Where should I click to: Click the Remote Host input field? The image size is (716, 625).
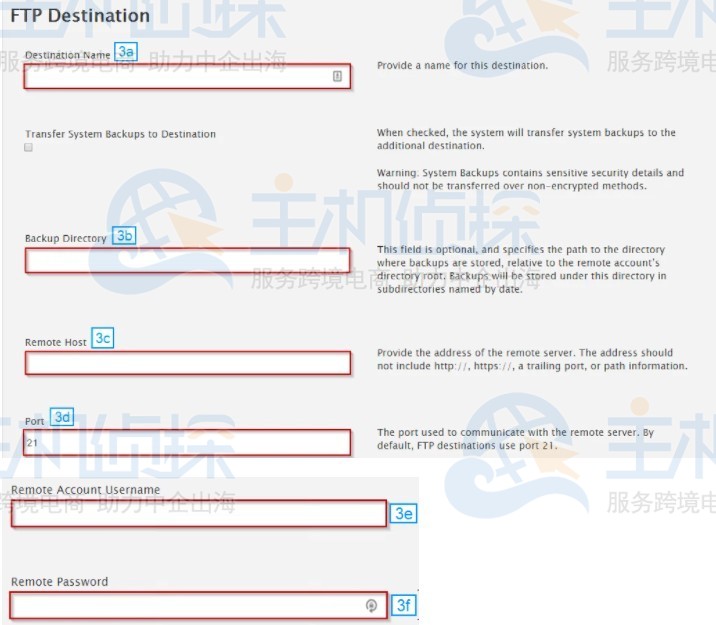(x=188, y=363)
